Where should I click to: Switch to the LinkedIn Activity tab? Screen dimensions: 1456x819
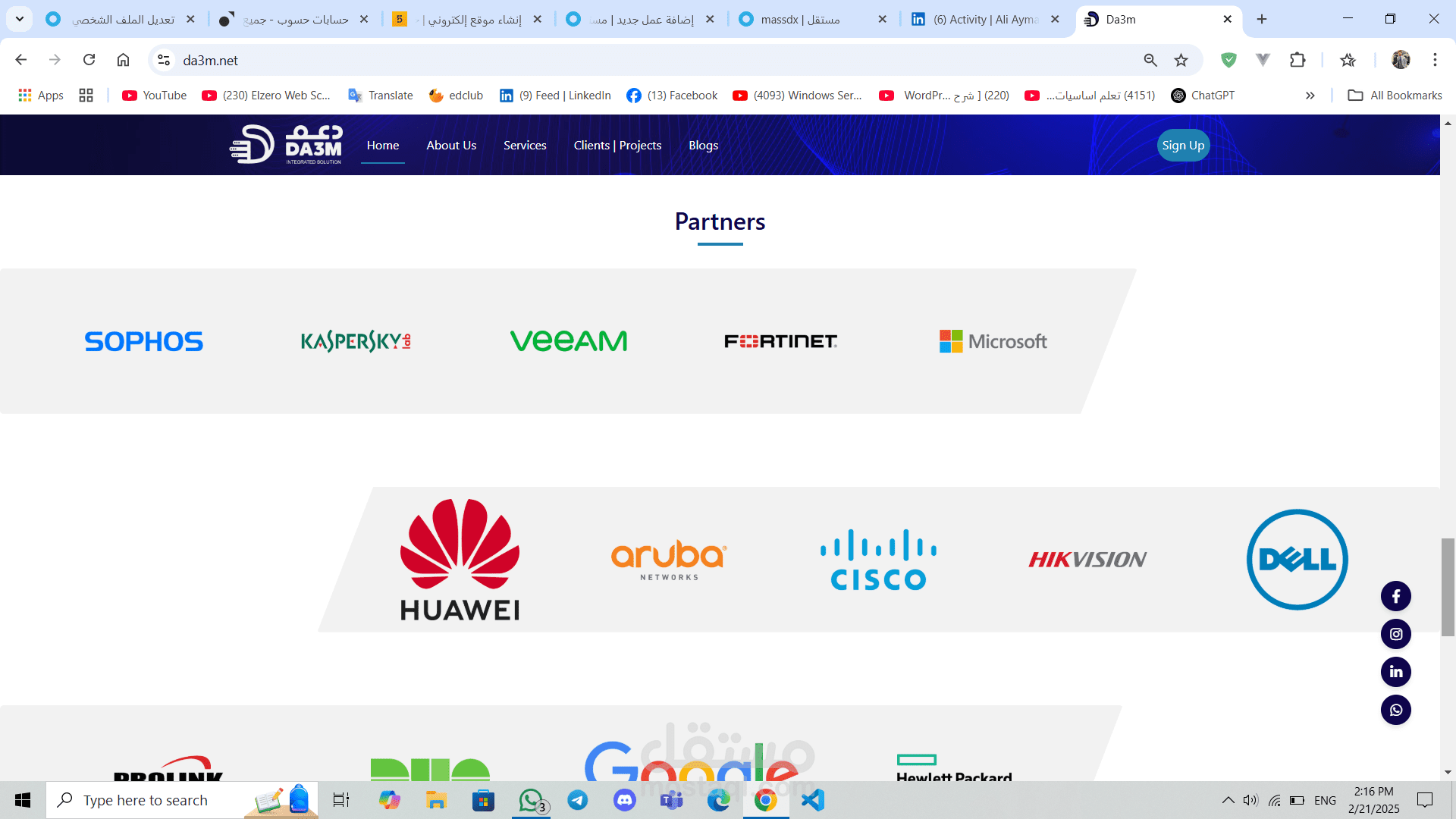click(x=986, y=19)
